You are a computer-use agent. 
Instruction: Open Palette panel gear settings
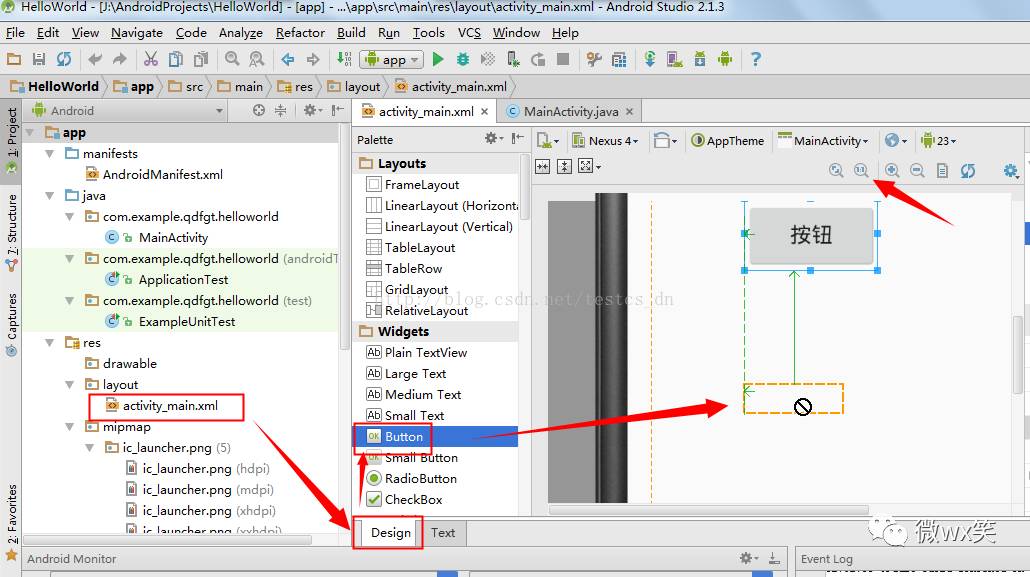[x=493, y=139]
